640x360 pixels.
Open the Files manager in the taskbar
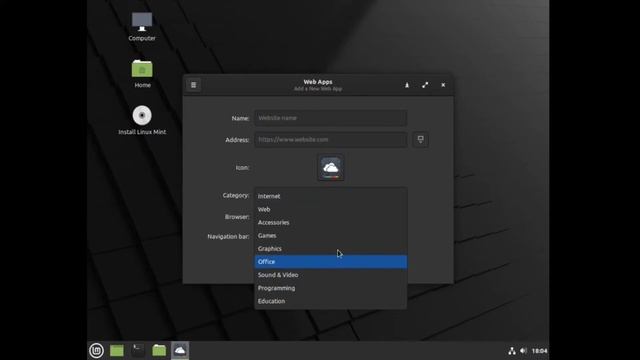(159, 350)
